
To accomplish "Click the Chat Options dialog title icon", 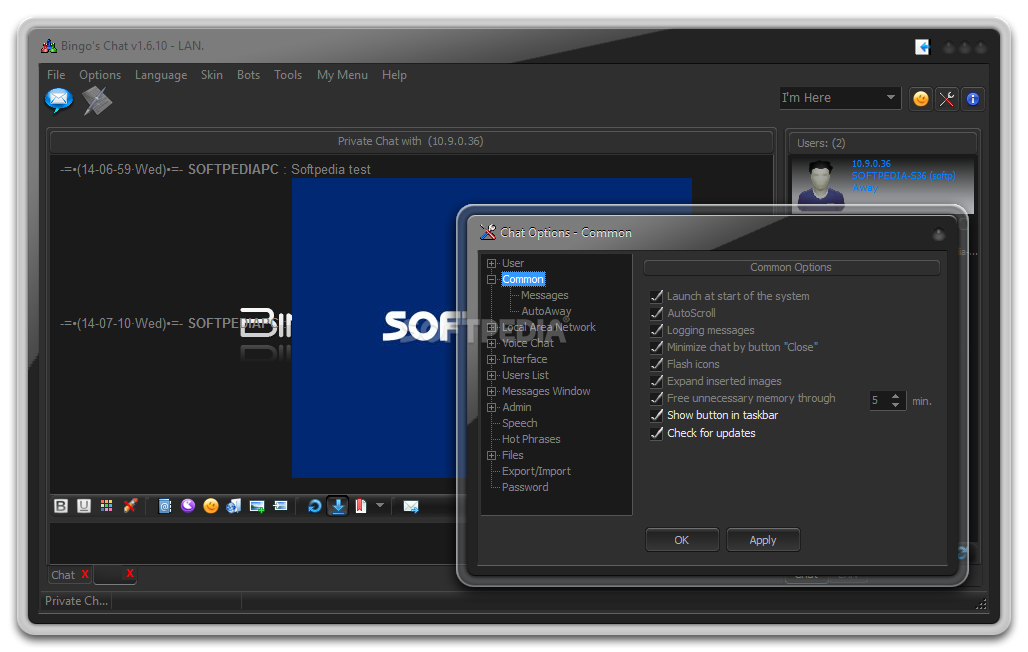I will tap(488, 232).
